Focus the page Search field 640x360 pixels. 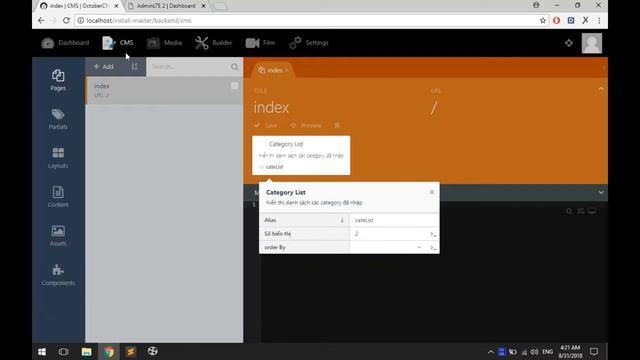(x=188, y=67)
